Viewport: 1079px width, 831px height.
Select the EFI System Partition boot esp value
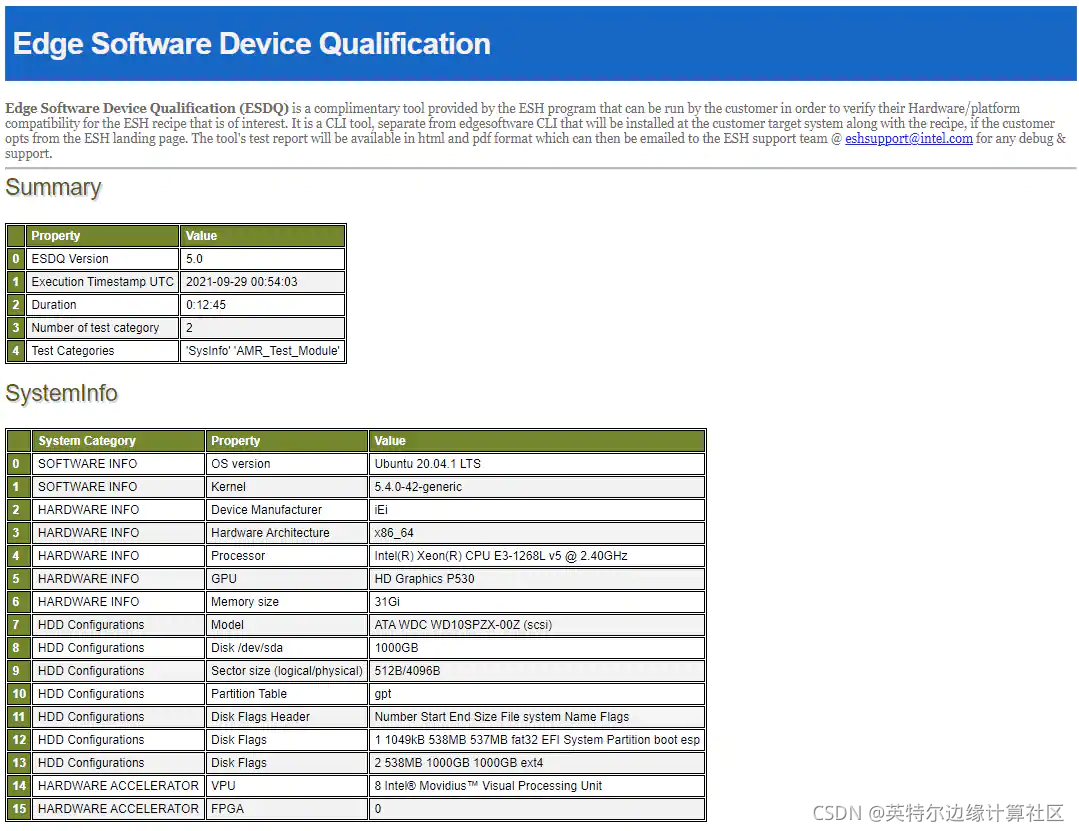click(x=537, y=740)
